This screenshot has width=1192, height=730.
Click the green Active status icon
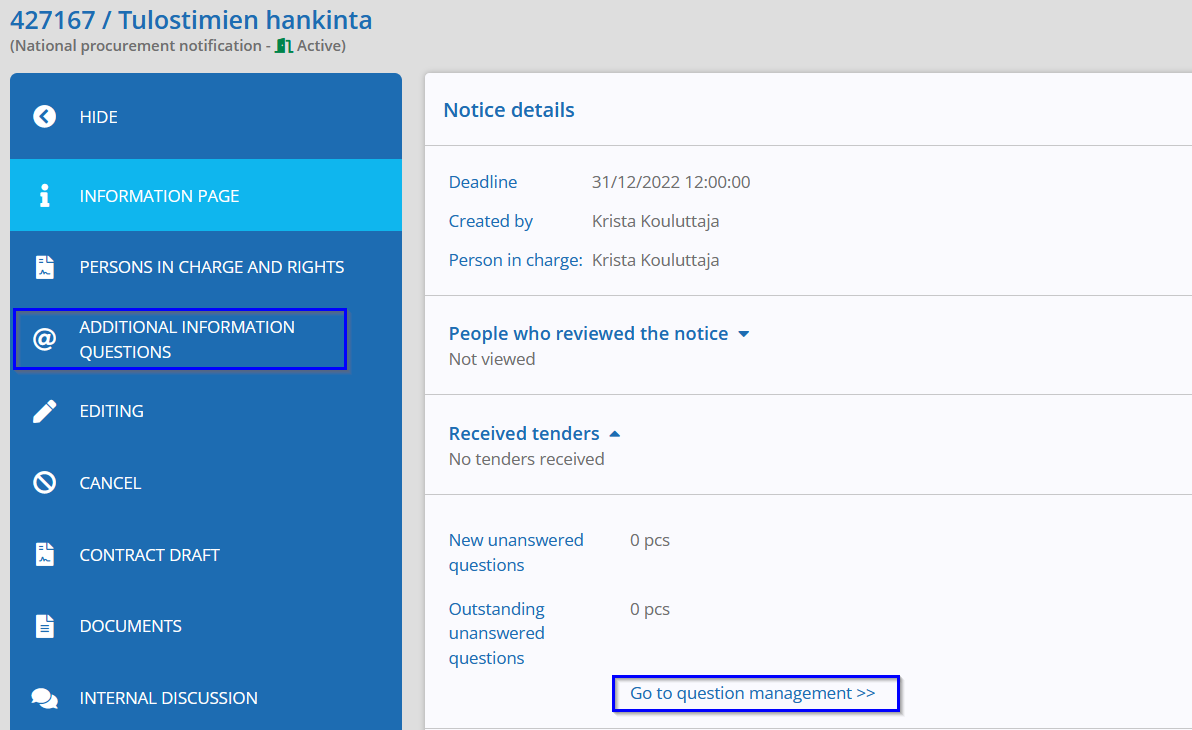tap(284, 46)
